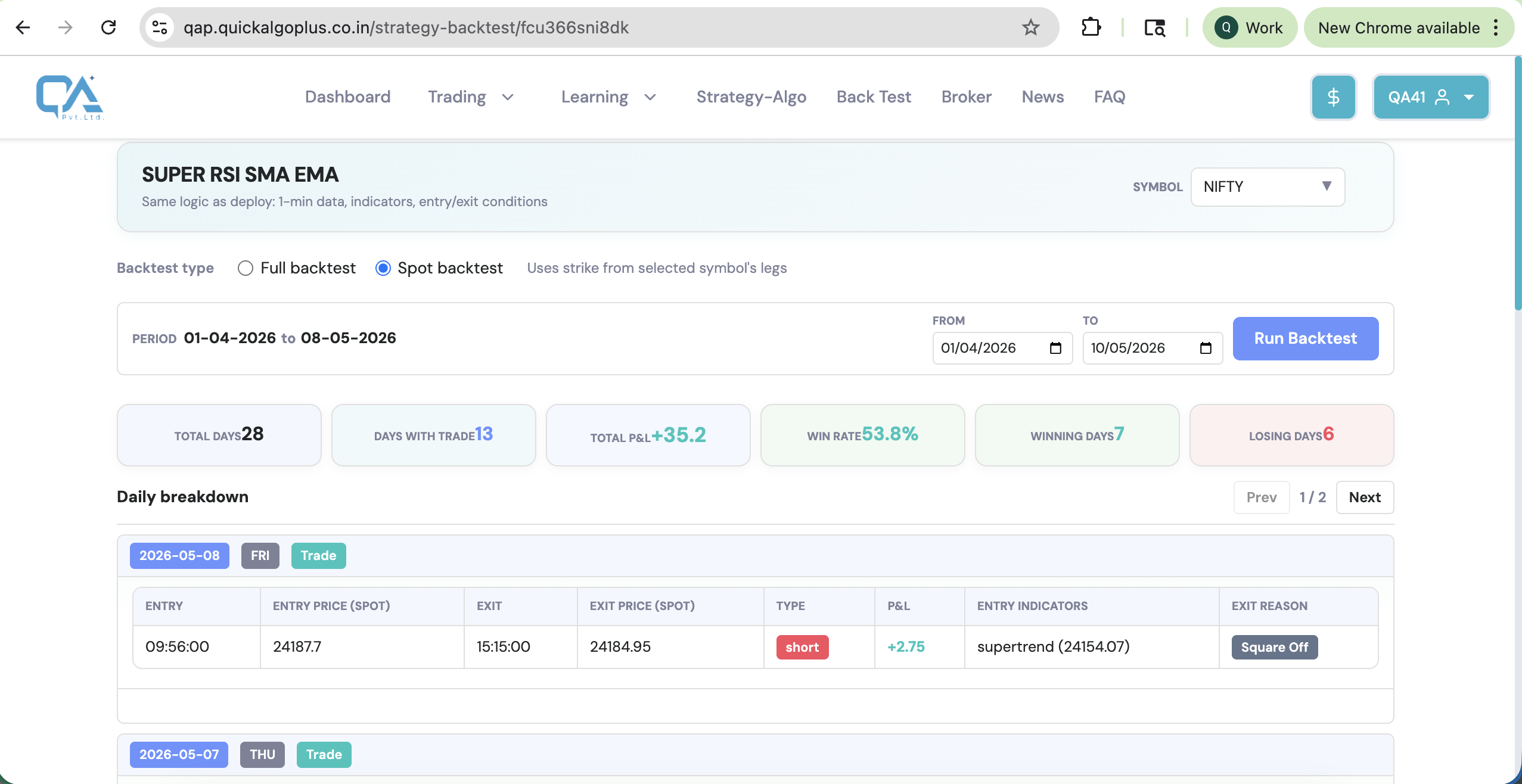
Task: Expand the Learning menu
Action: click(x=608, y=97)
